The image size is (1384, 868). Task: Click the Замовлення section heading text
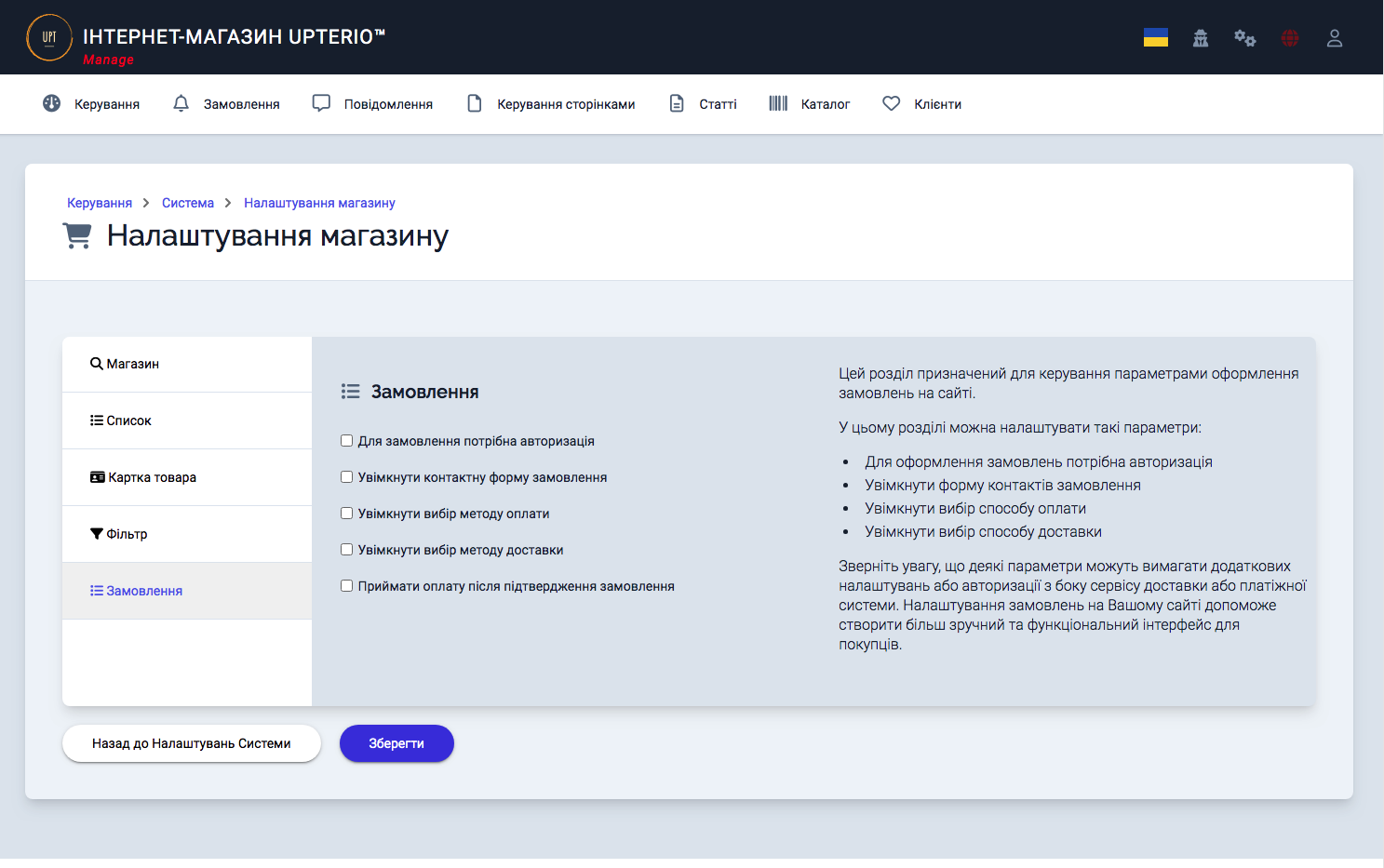(x=424, y=392)
